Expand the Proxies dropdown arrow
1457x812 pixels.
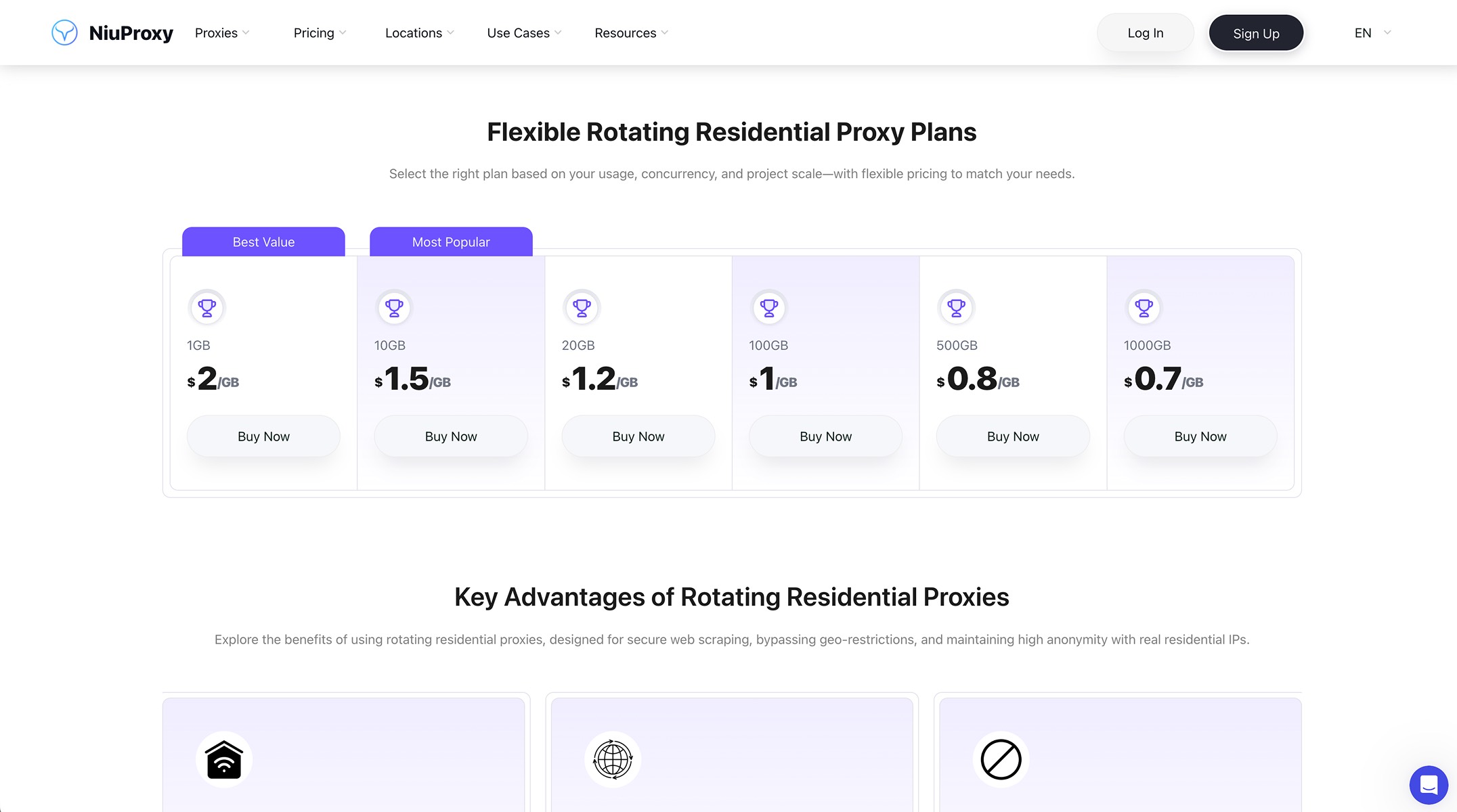pos(246,32)
